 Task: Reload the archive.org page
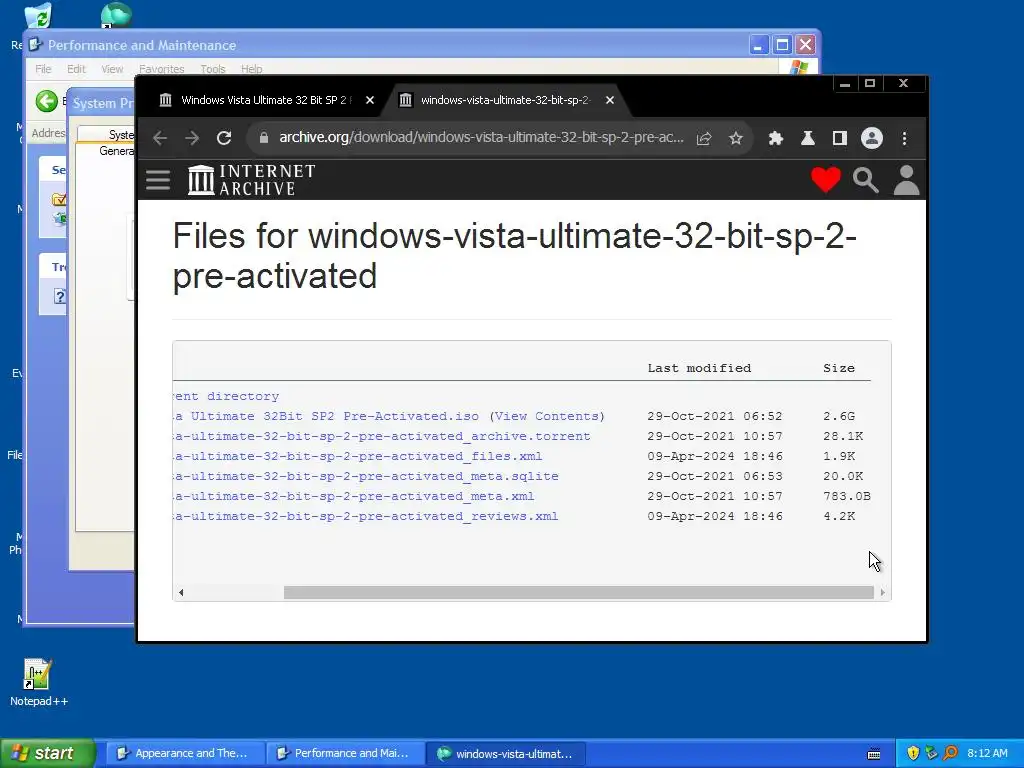click(224, 138)
